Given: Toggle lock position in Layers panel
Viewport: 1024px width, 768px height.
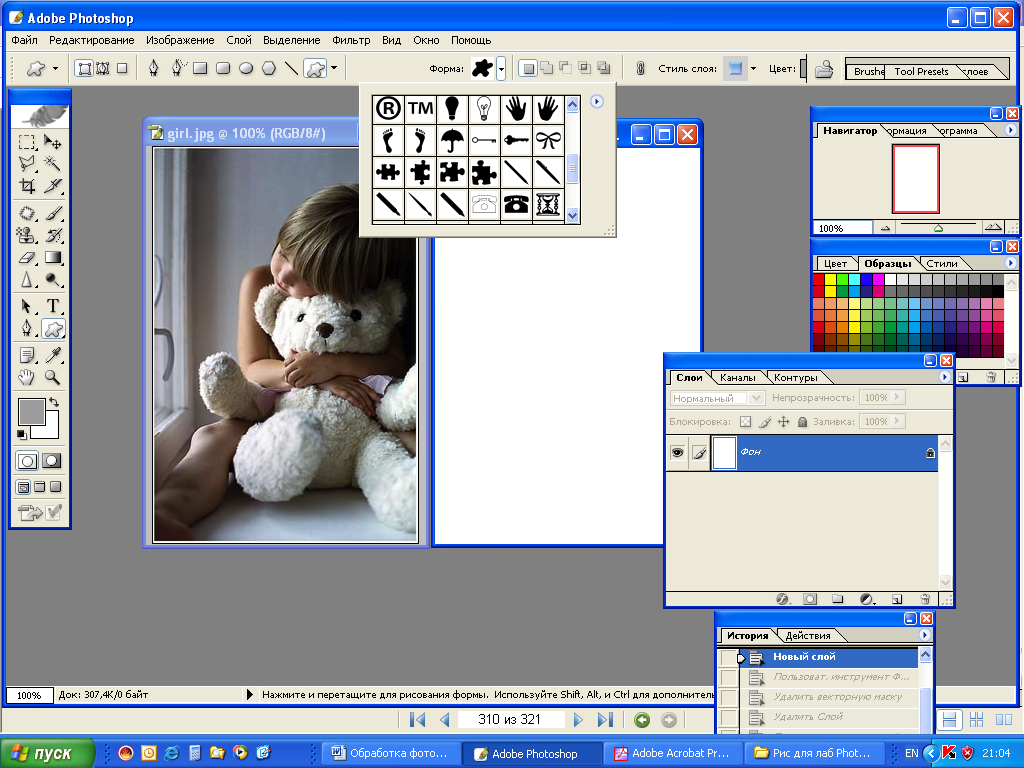Looking at the screenshot, I should pos(784,422).
